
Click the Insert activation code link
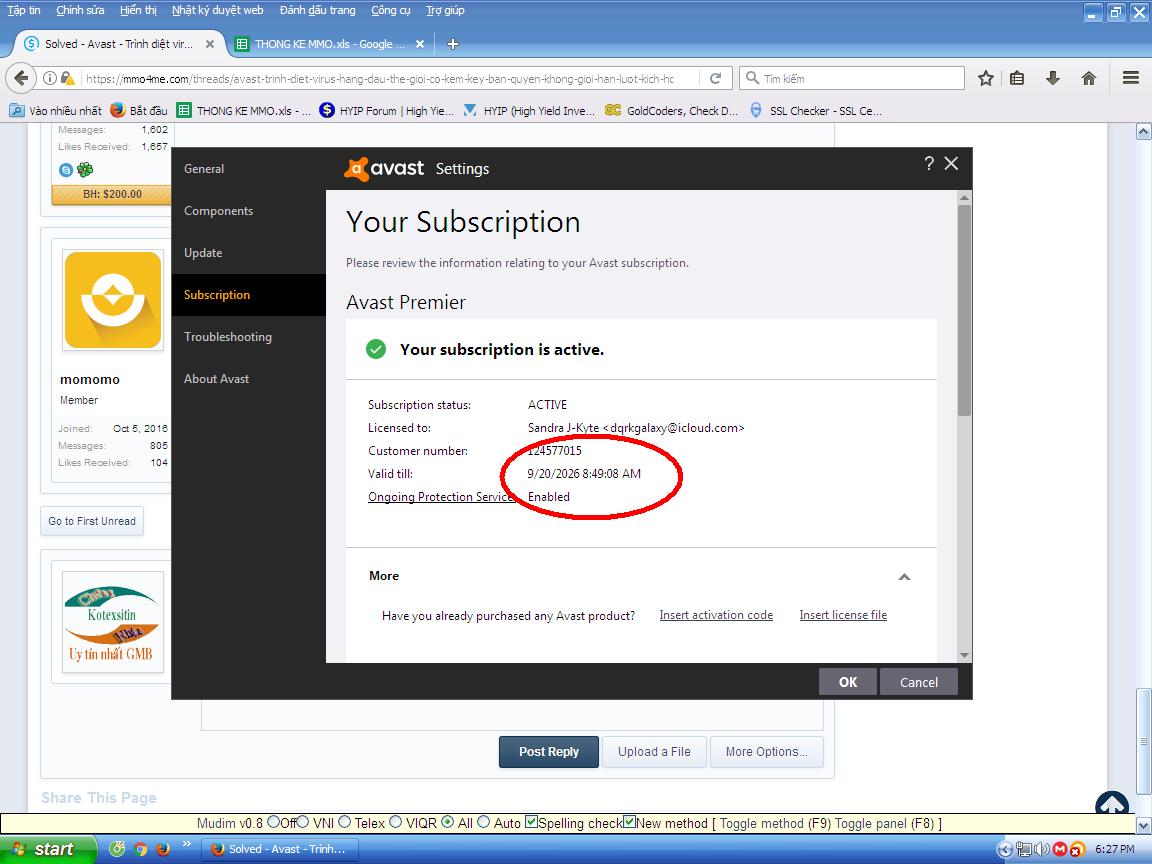tap(716, 615)
